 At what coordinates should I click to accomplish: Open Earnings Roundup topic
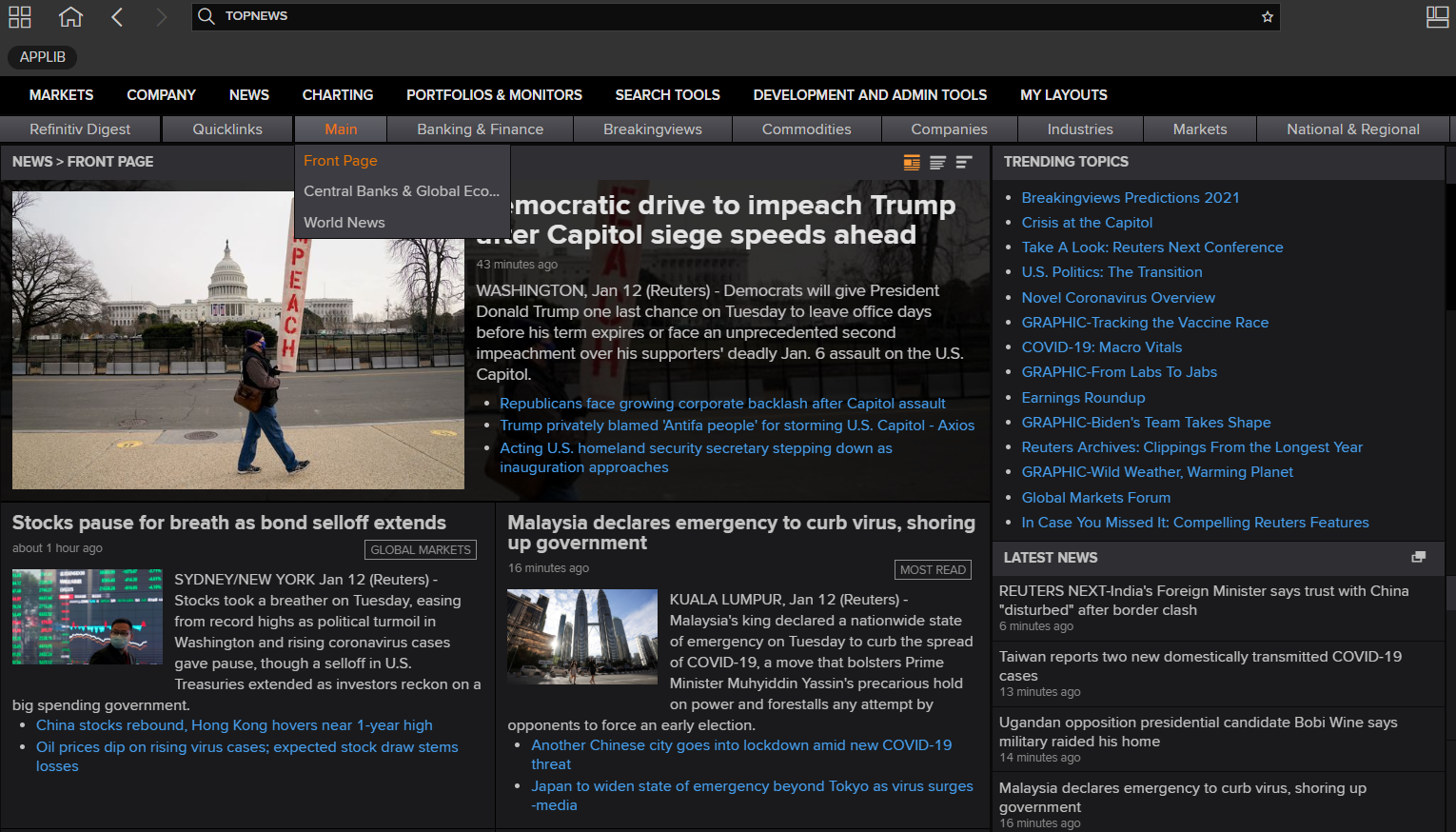(1083, 398)
